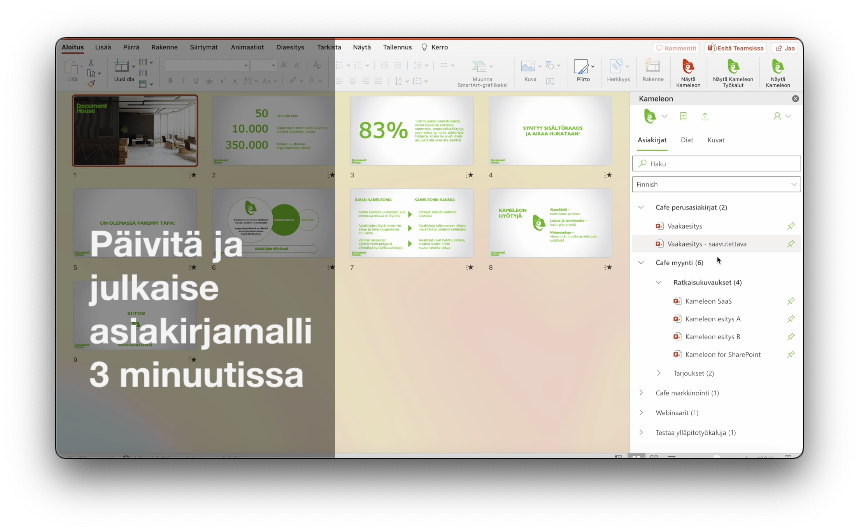The width and height of the screenshot is (859, 532).
Task: Pin the Kameleon esitys A presentation
Action: tap(791, 319)
